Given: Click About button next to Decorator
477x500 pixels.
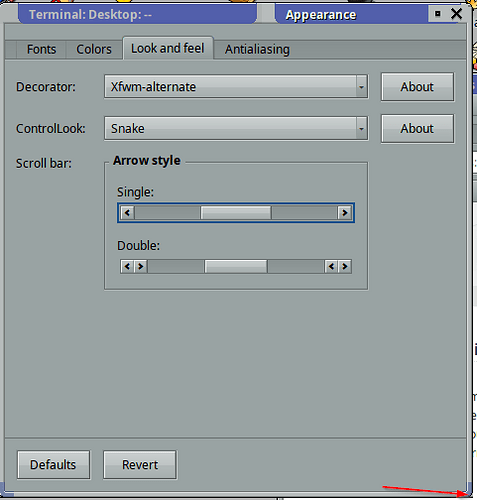Looking at the screenshot, I should pyautogui.click(x=417, y=87).
